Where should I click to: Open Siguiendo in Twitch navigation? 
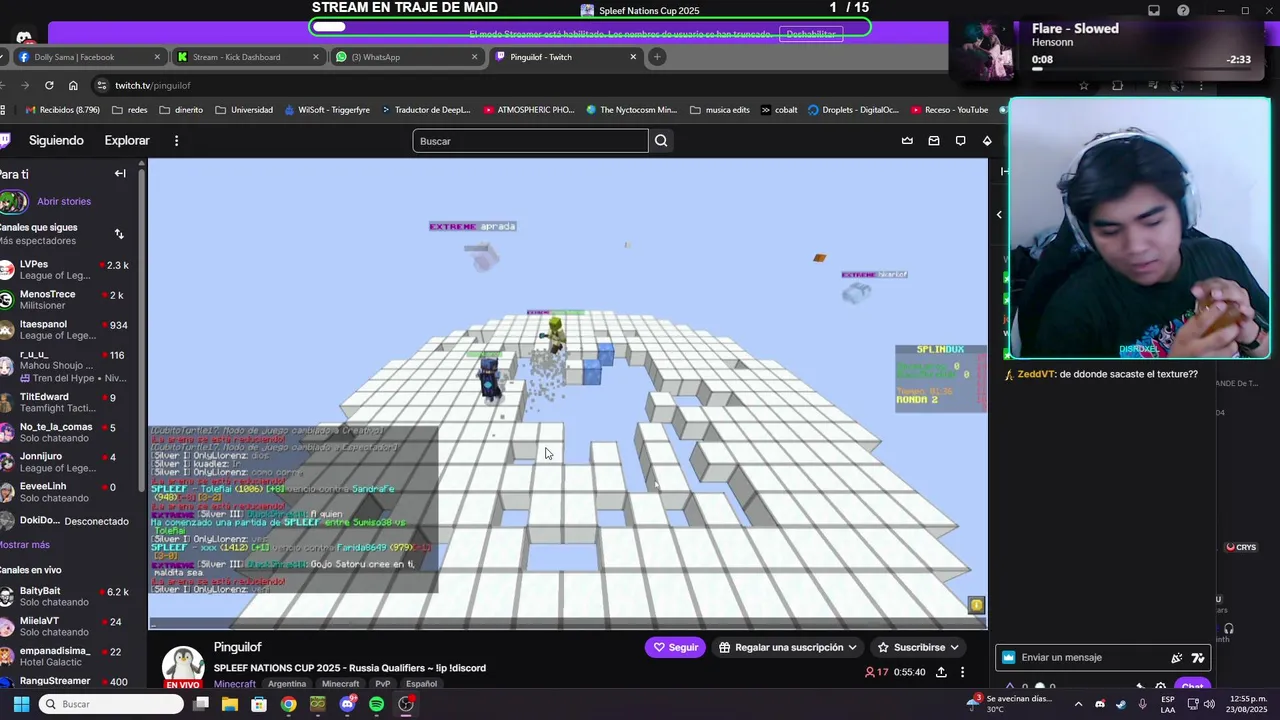(x=56, y=141)
